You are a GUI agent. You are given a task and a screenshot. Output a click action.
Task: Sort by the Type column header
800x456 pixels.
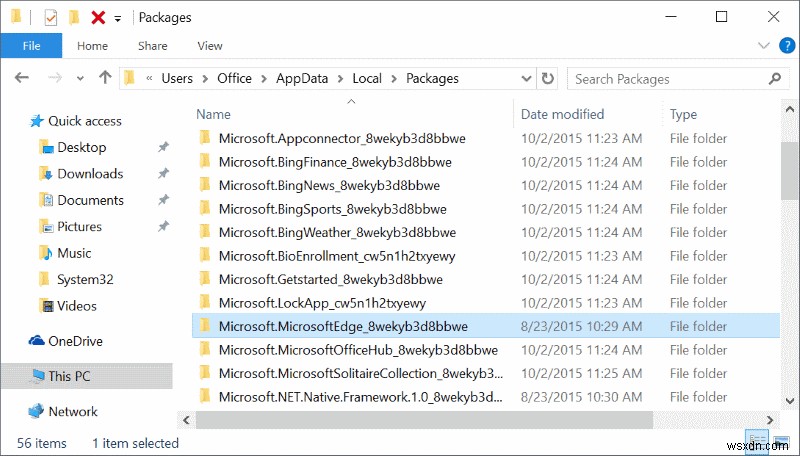(683, 115)
